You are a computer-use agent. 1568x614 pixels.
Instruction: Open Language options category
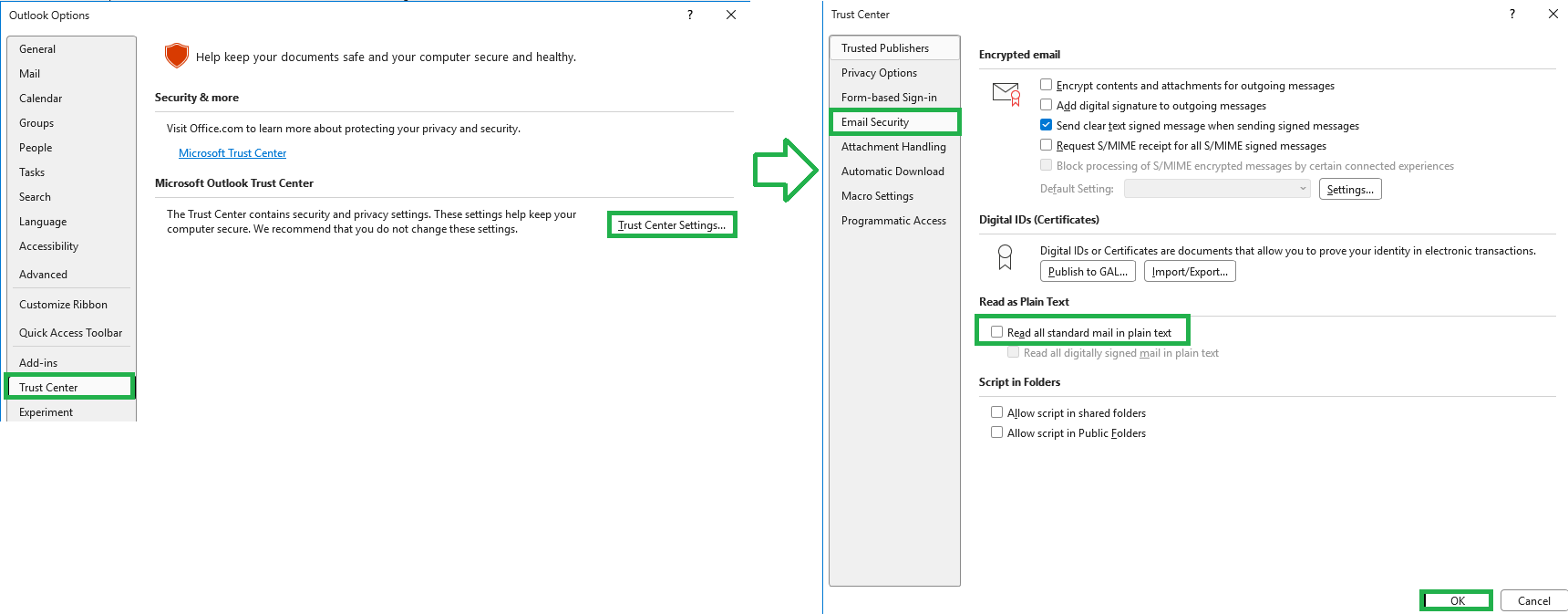tap(71, 222)
